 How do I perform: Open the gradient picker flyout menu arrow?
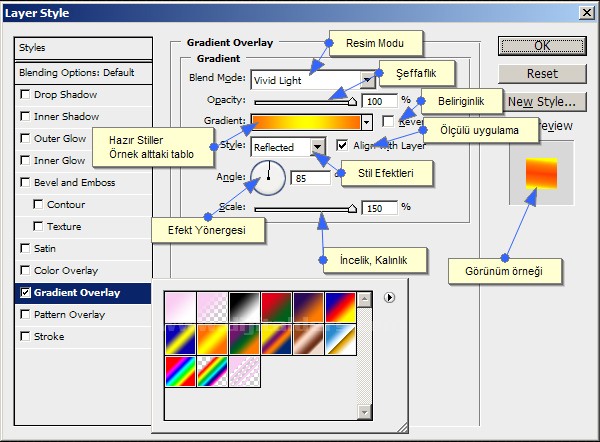[x=389, y=297]
